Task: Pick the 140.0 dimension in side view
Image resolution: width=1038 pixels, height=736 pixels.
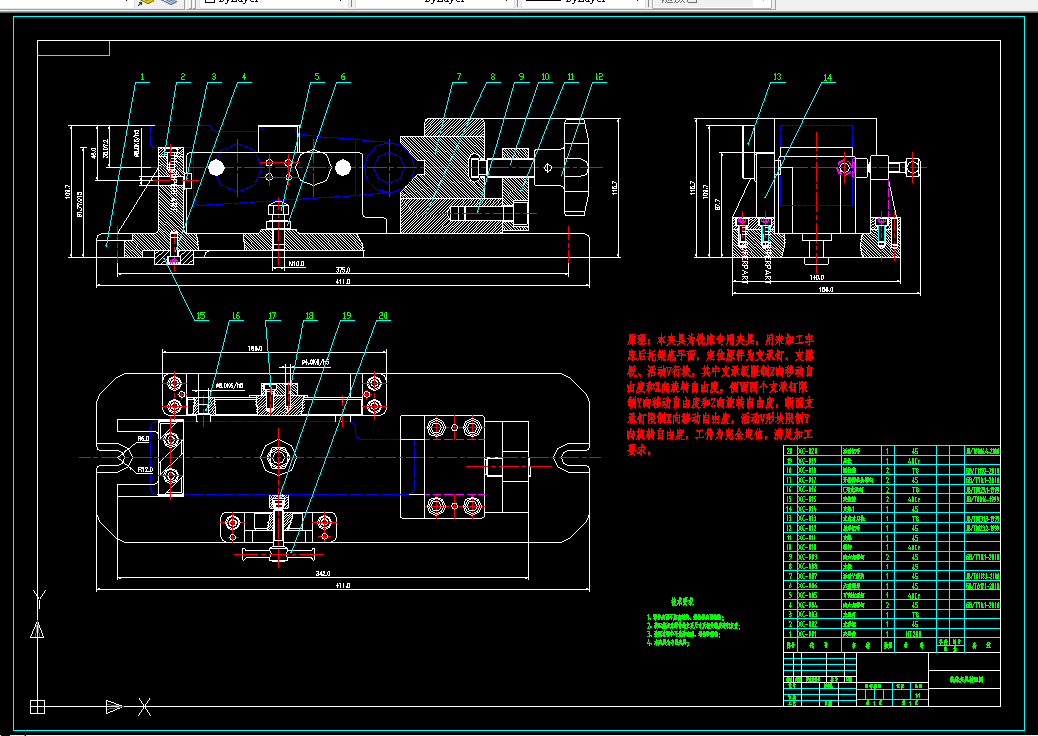Action: tap(816, 278)
